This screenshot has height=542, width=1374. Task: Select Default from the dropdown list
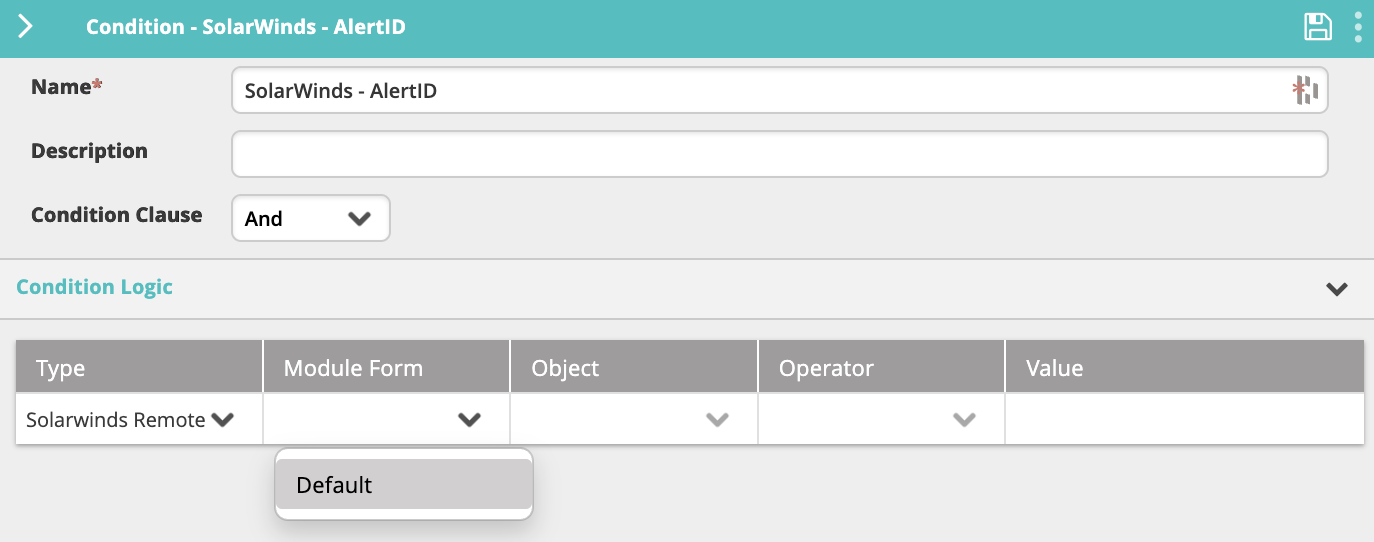(404, 485)
